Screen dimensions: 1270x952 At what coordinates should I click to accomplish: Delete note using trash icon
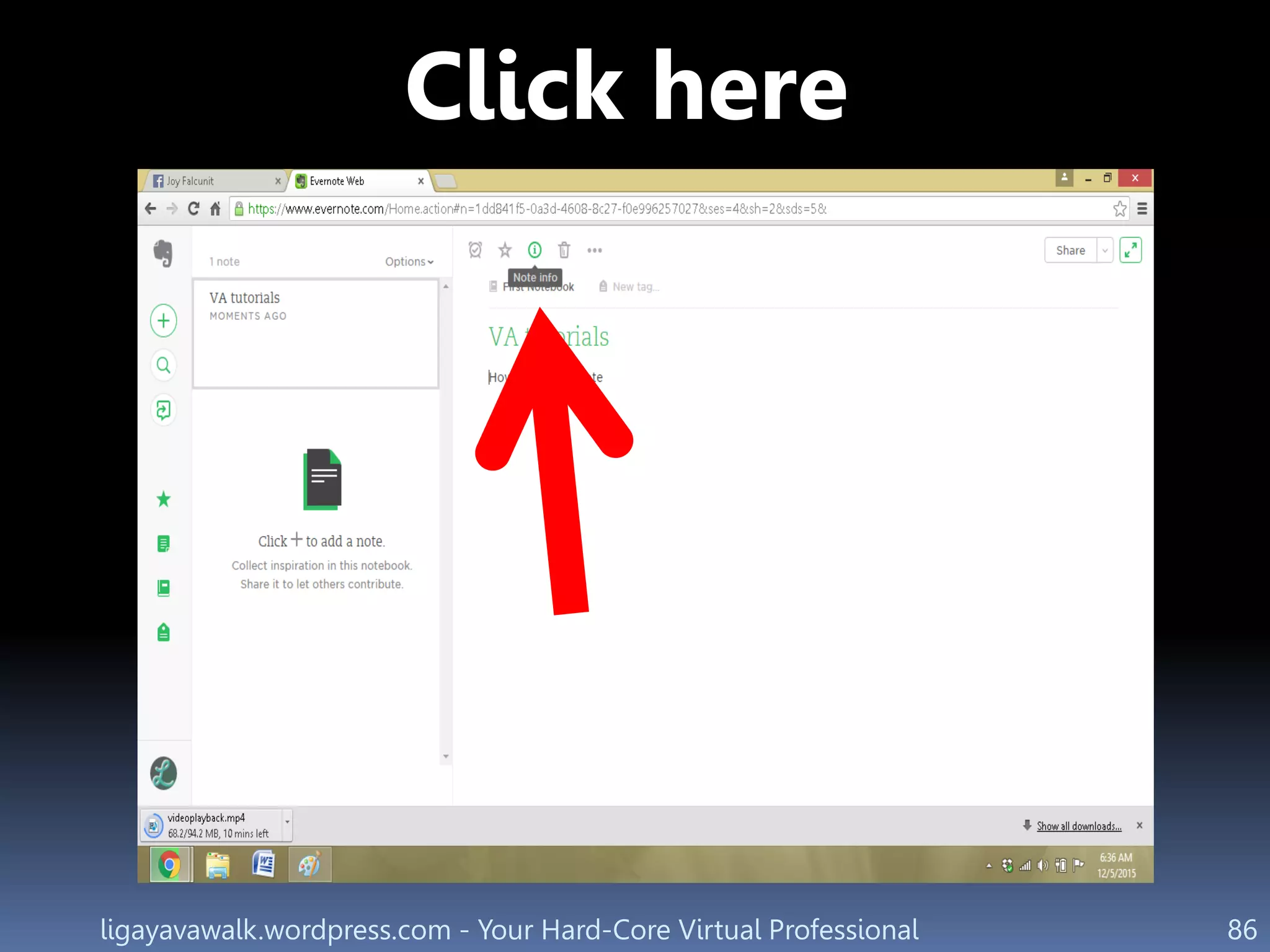pos(564,250)
